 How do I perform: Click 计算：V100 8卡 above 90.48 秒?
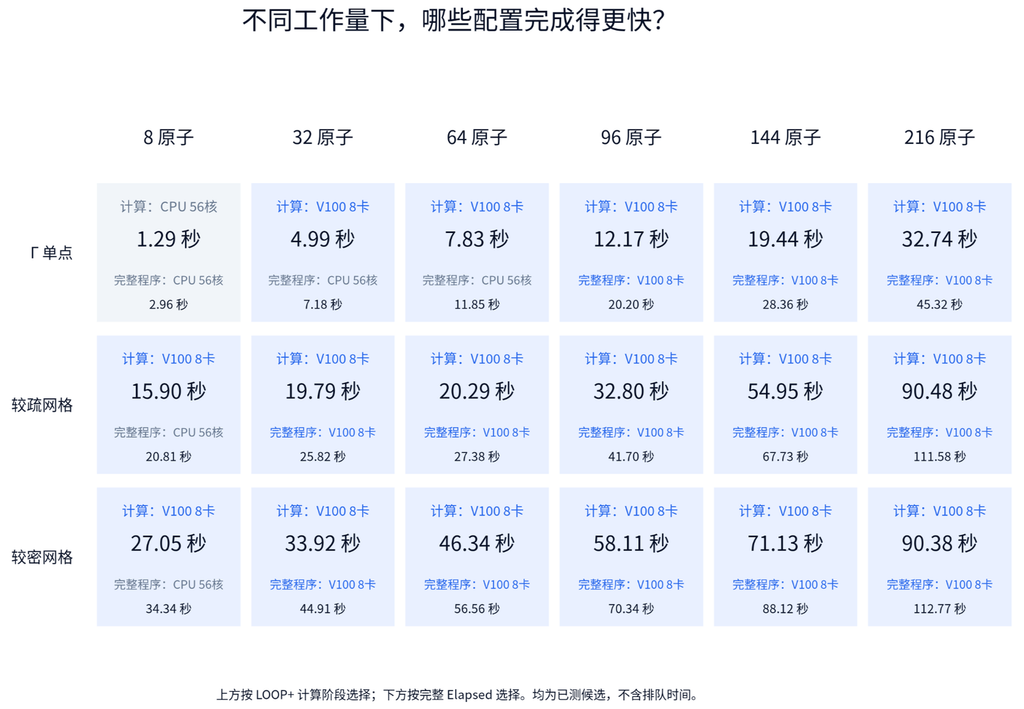(939, 359)
